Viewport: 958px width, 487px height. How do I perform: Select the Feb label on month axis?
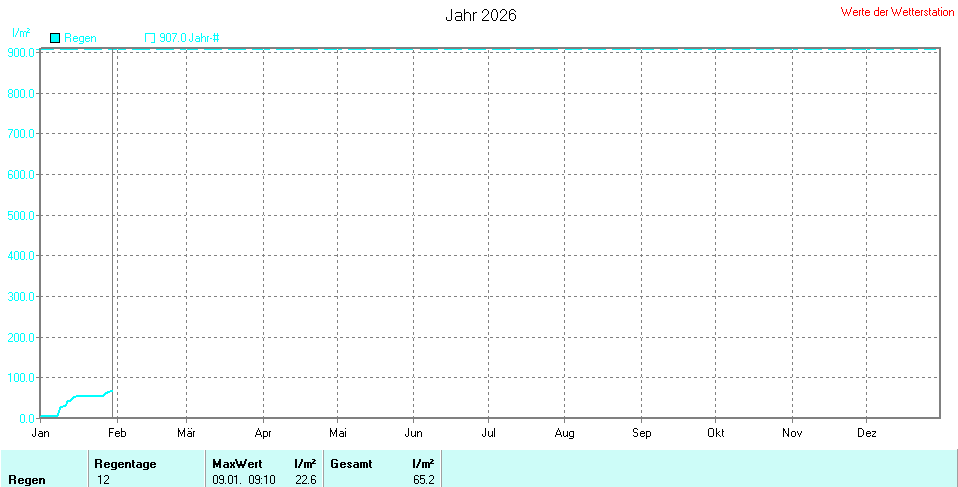point(117,433)
